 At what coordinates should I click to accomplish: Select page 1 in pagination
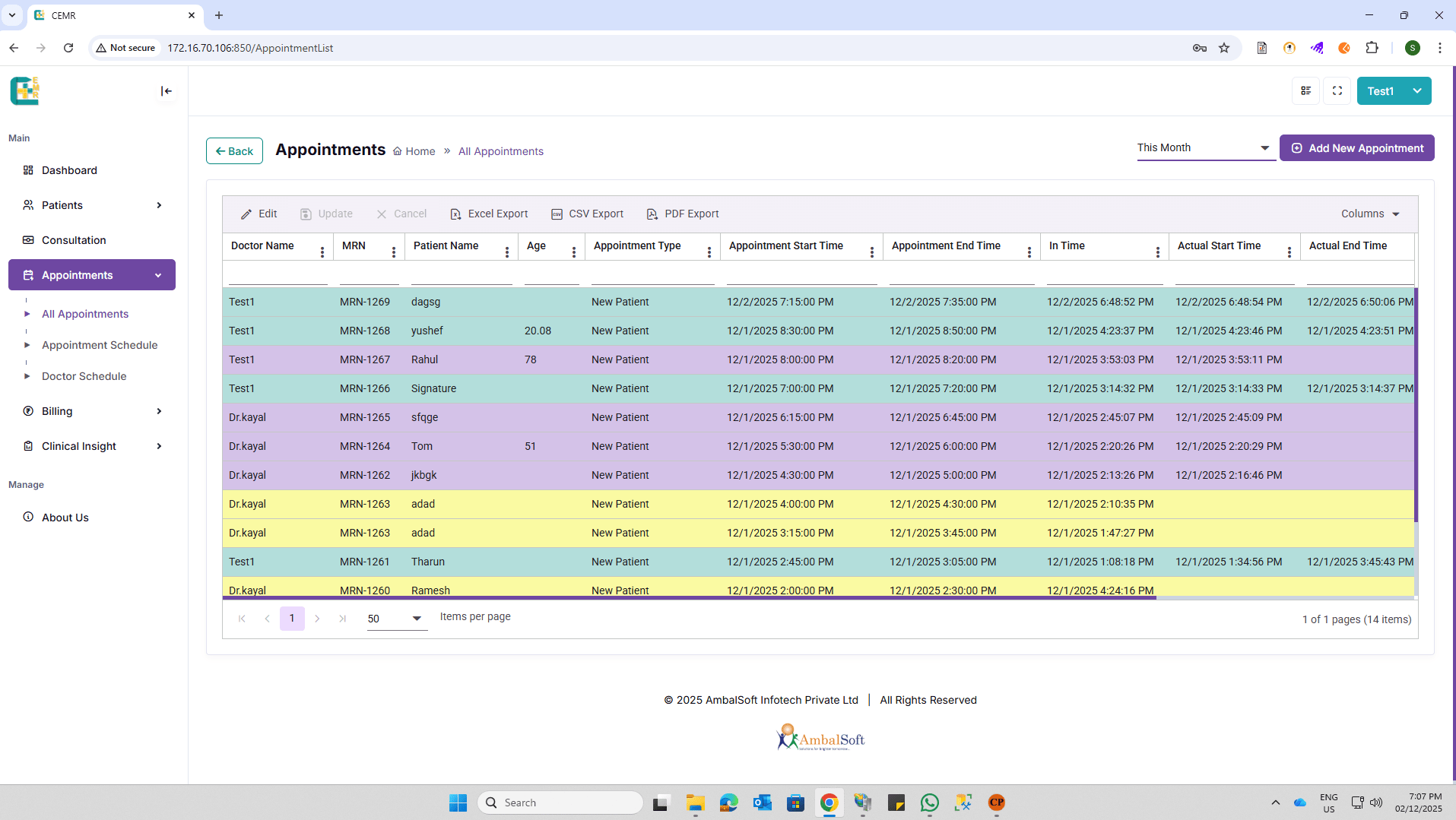tap(292, 619)
